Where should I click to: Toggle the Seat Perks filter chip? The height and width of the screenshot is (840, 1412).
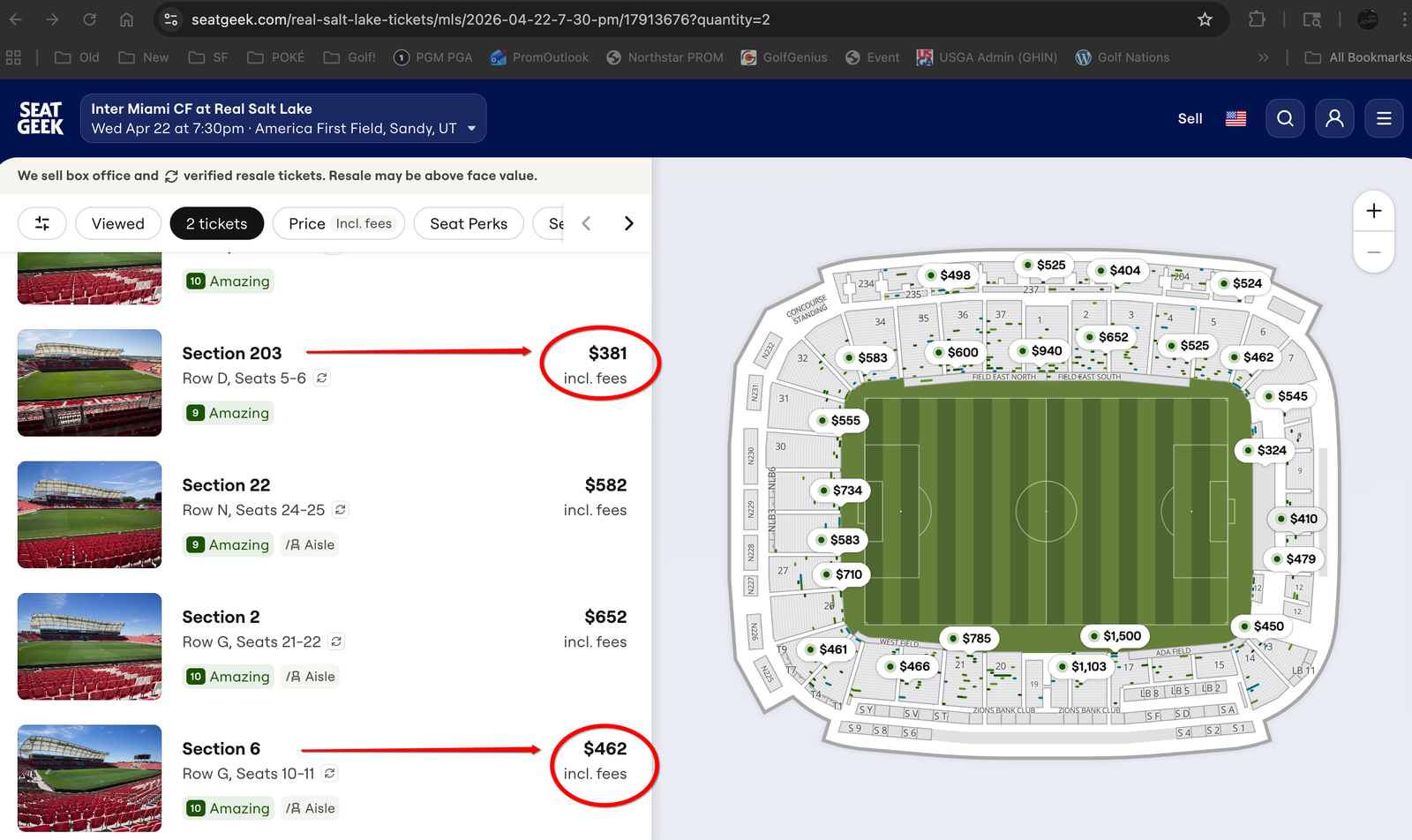pyautogui.click(x=469, y=224)
